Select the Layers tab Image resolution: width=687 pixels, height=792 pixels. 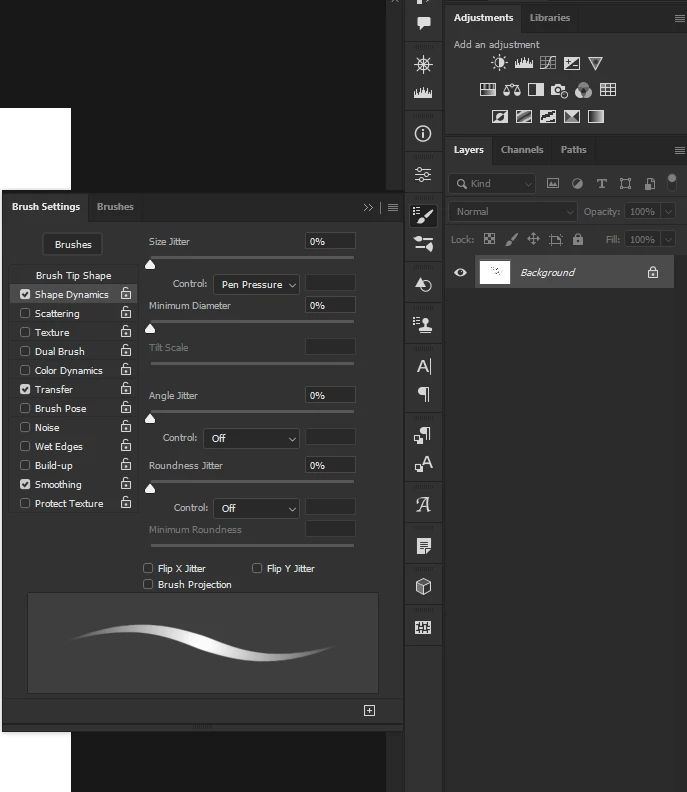click(468, 150)
